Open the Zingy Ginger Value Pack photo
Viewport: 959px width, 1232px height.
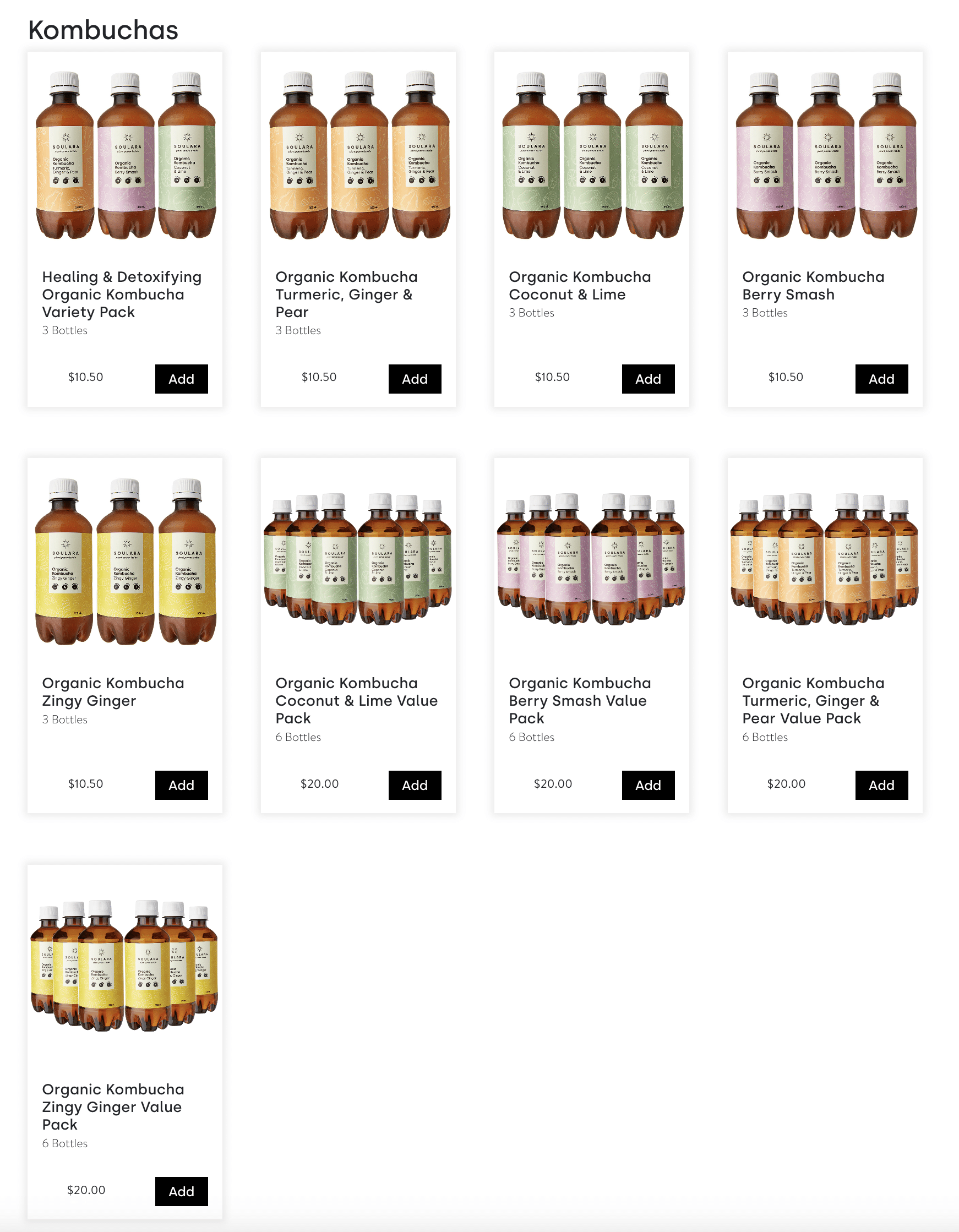tap(124, 965)
